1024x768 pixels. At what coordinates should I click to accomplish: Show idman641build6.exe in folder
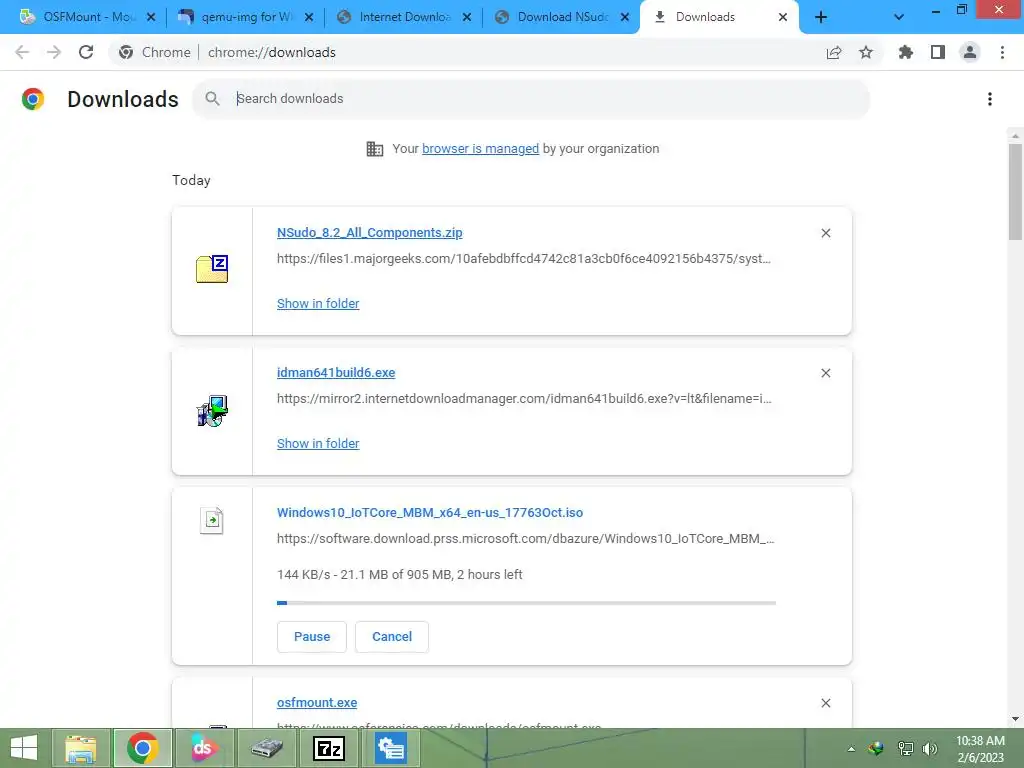tap(318, 443)
